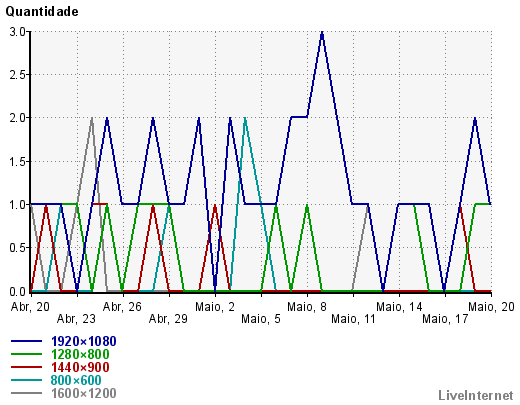The width and height of the screenshot is (520, 405).
Task: Click the gray 1600×1200 legend line swatch
Action: [27, 393]
